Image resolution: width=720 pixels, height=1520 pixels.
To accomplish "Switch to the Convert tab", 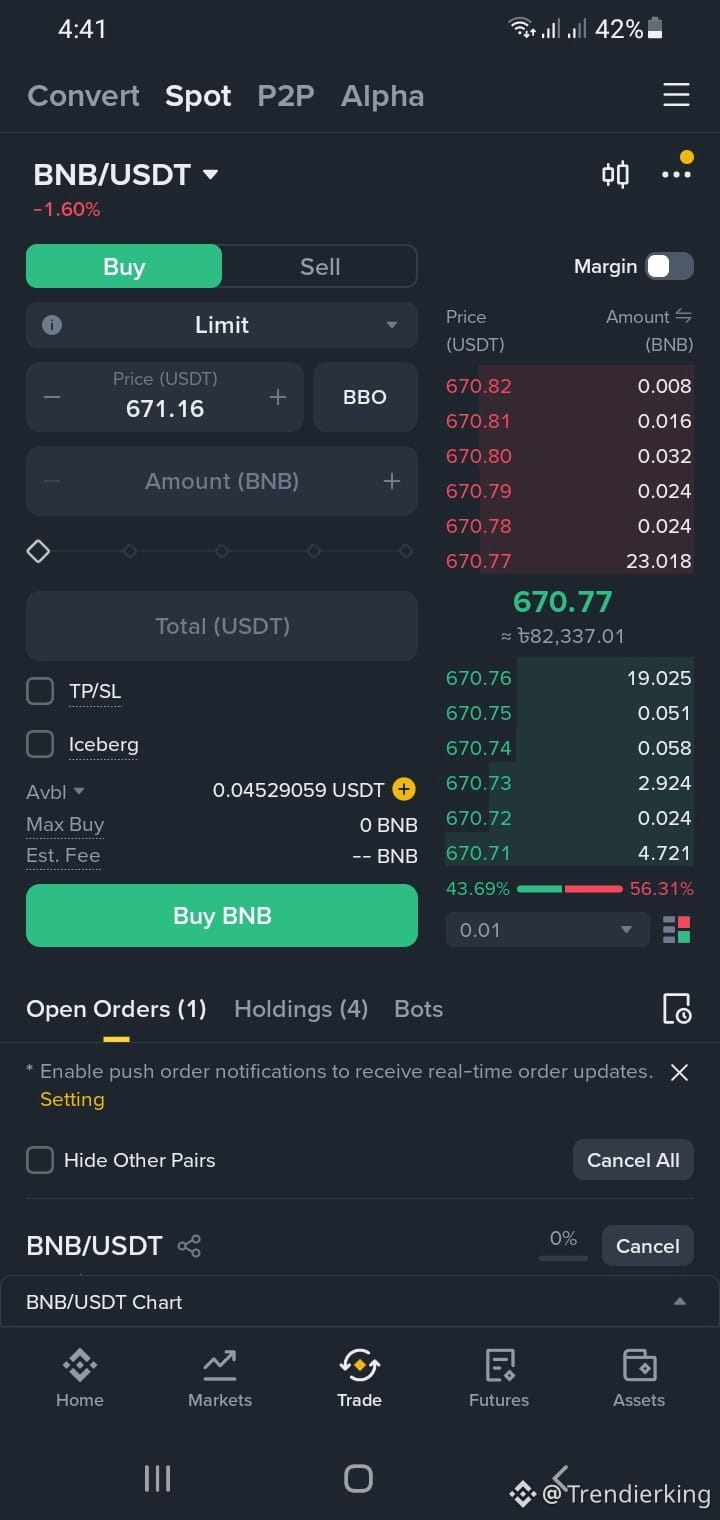I will (84, 96).
